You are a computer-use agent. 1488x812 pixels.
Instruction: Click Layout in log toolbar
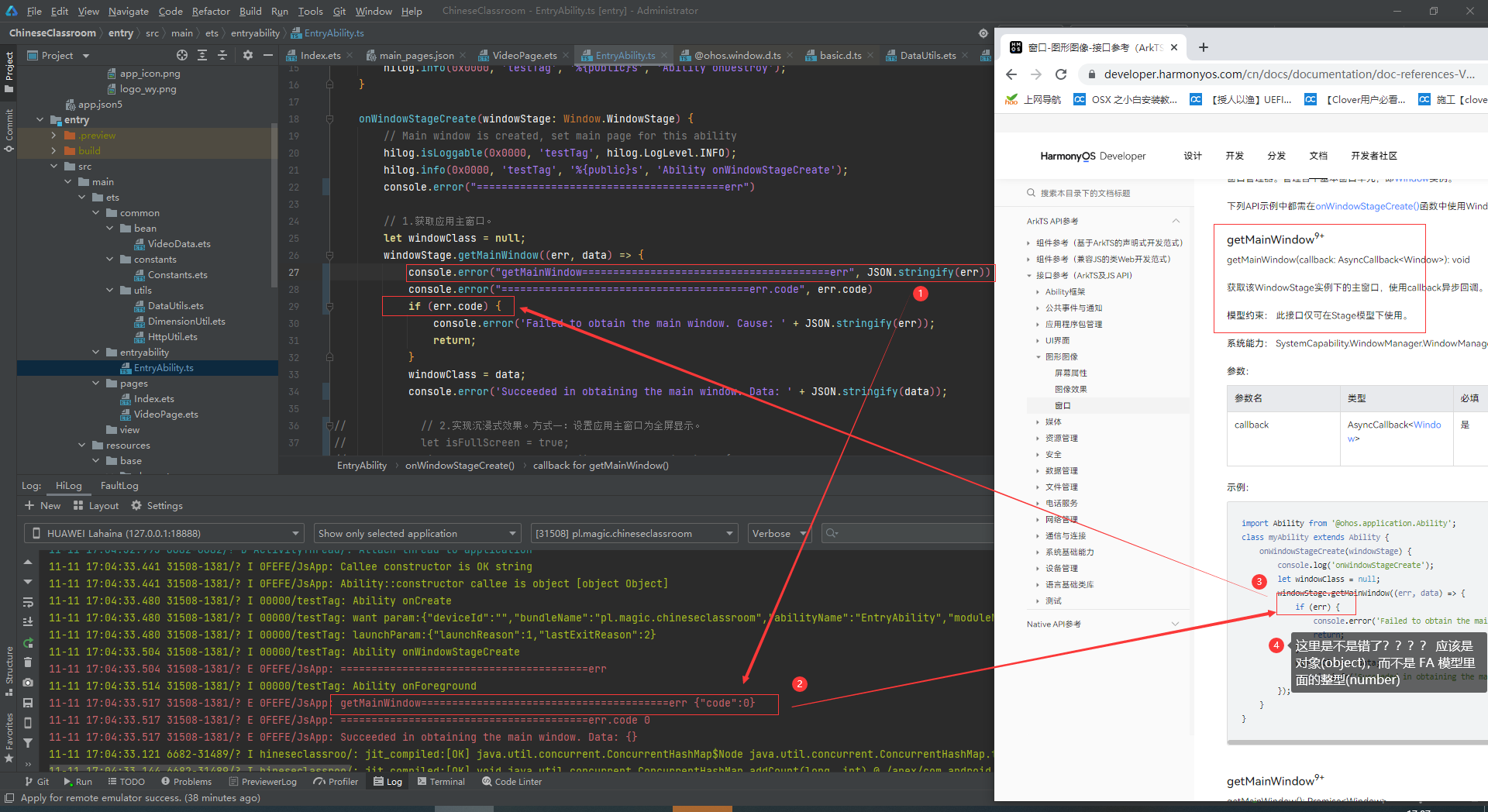96,505
